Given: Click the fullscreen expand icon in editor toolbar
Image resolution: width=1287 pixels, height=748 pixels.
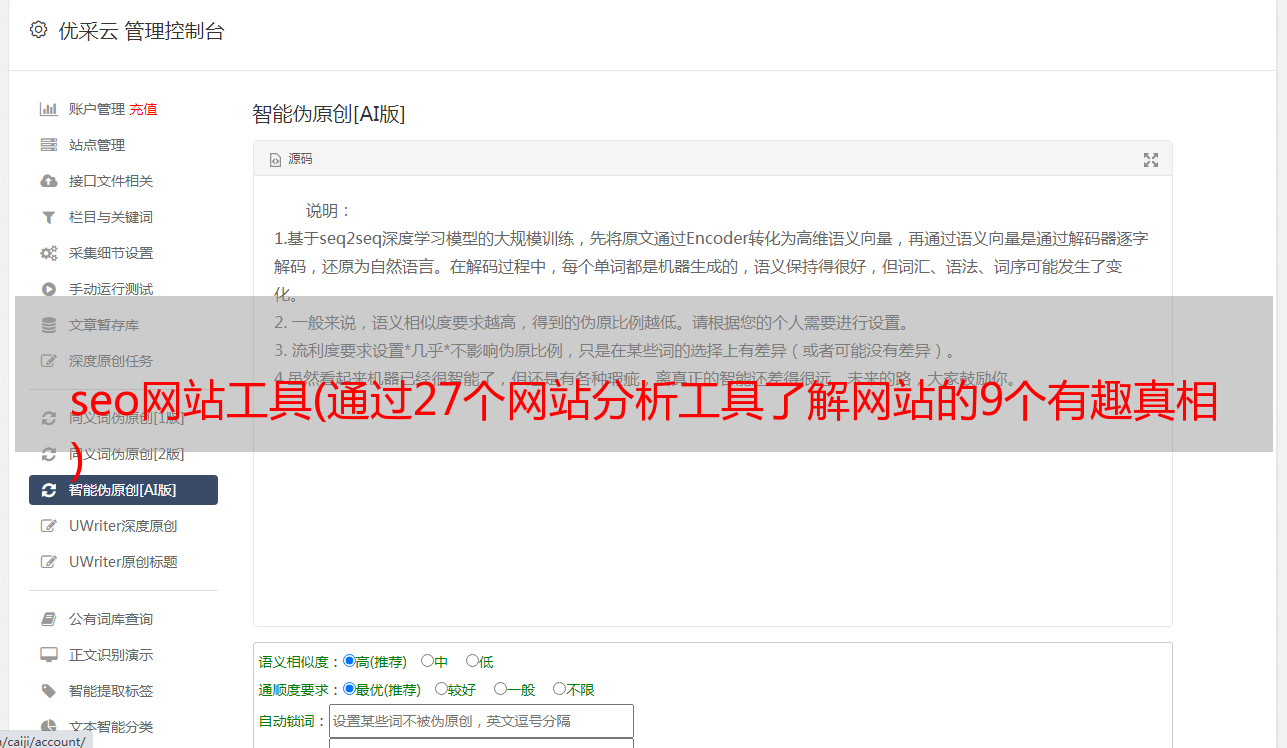Looking at the screenshot, I should point(1151,160).
